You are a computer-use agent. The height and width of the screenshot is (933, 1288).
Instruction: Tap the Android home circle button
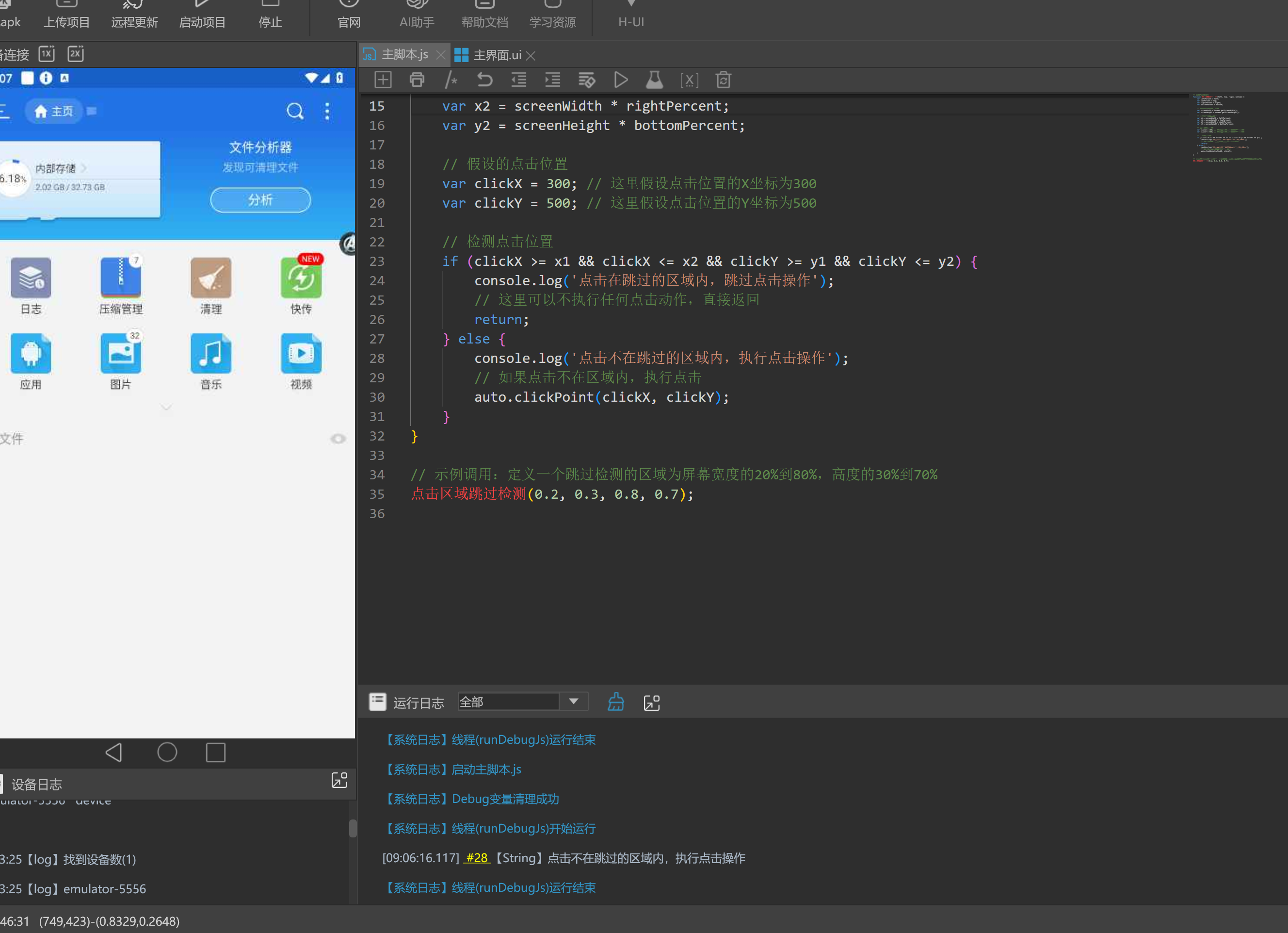click(167, 753)
